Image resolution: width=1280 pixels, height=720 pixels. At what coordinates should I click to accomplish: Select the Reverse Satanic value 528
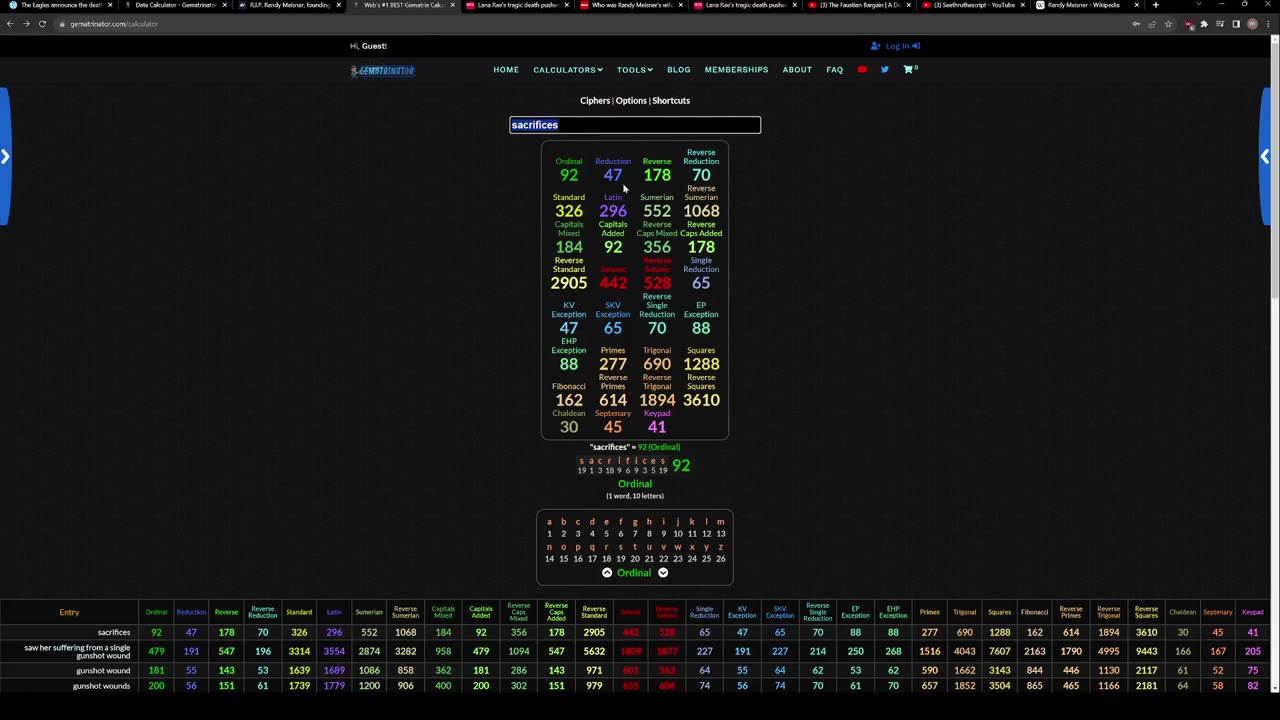657,283
